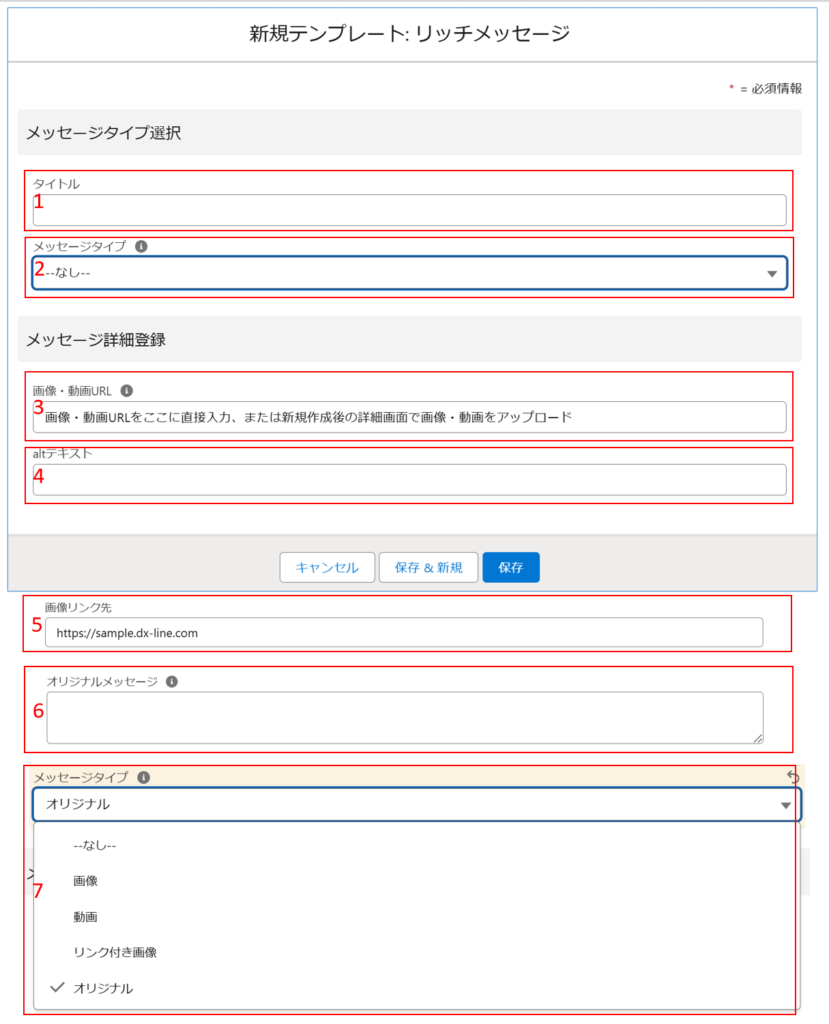
Task: Click the オリジナルメッセージ text area
Action: (x=404, y=717)
